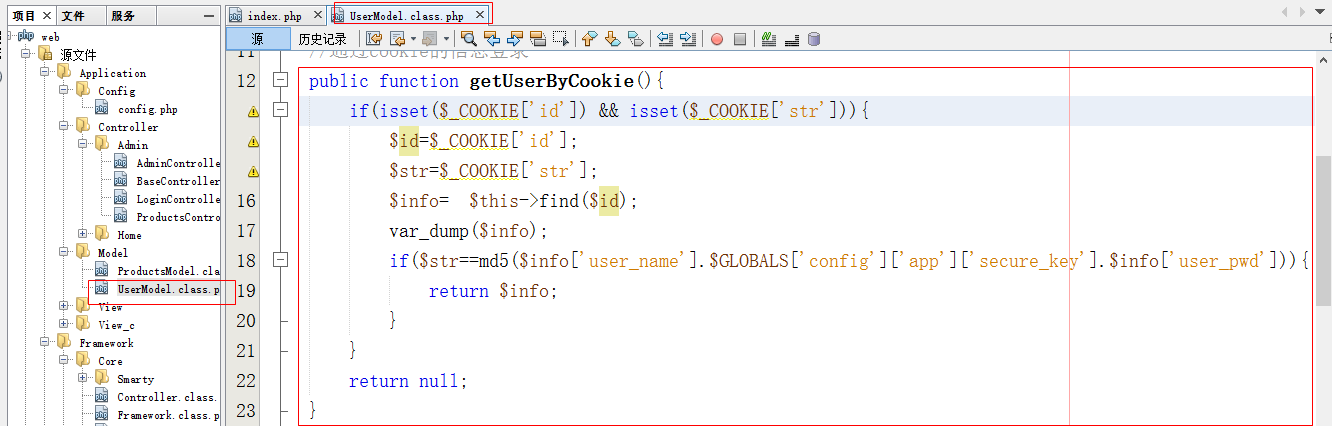Collapse the getUserByCookie function fold at line 12
1332x426 pixels.
point(281,81)
